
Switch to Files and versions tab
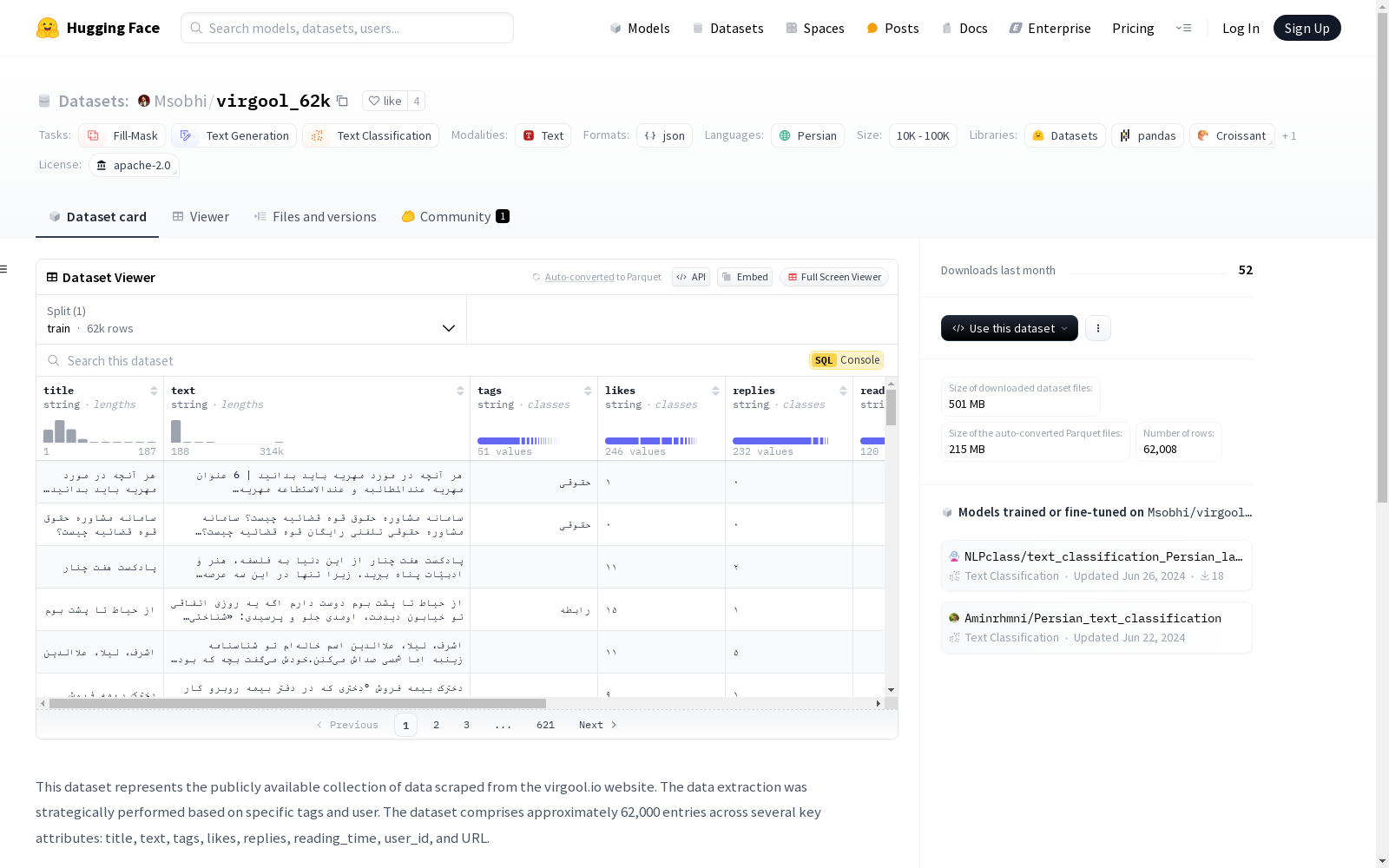coord(315,217)
